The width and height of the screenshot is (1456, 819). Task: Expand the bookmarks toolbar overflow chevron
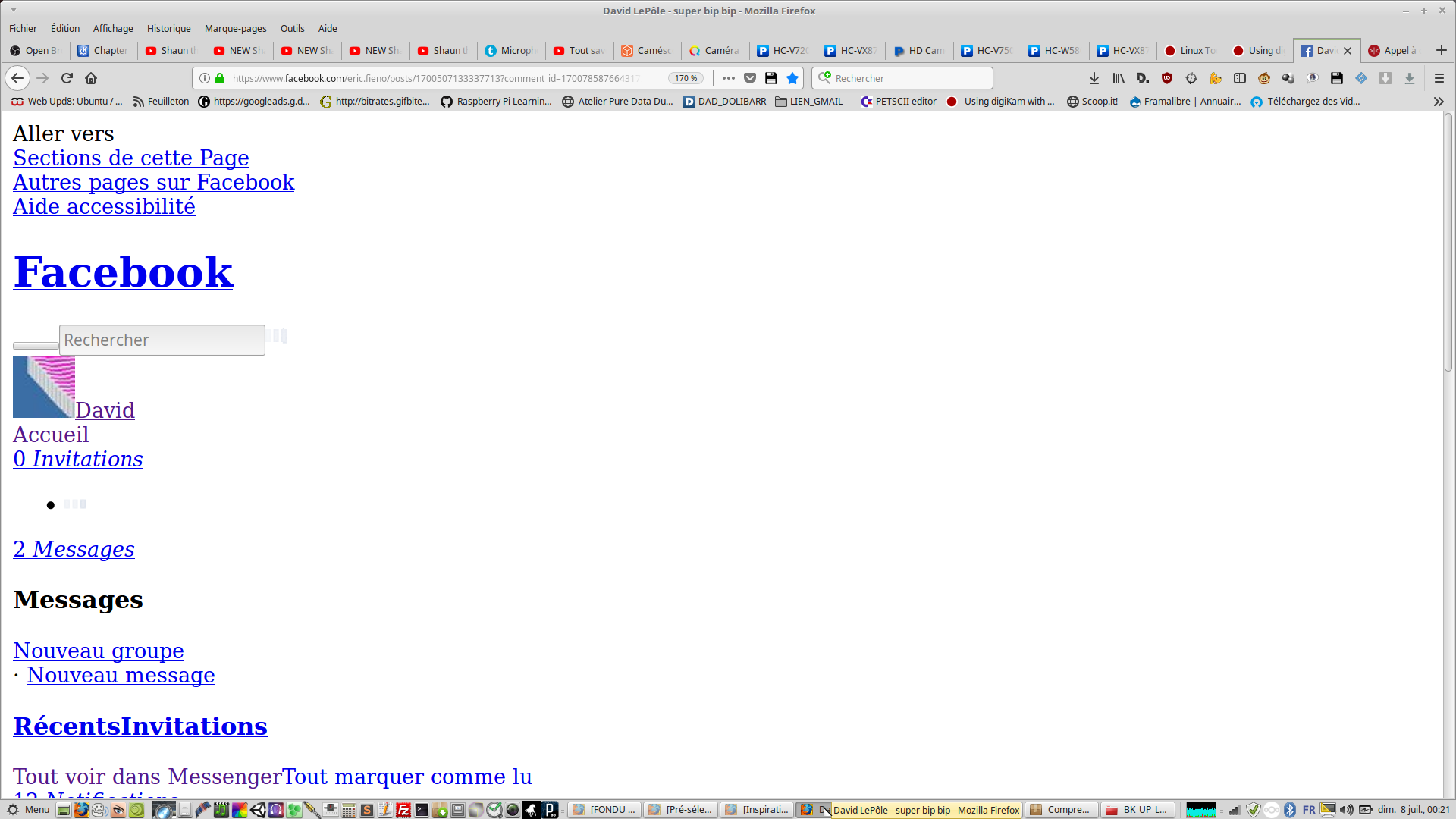tap(1439, 102)
